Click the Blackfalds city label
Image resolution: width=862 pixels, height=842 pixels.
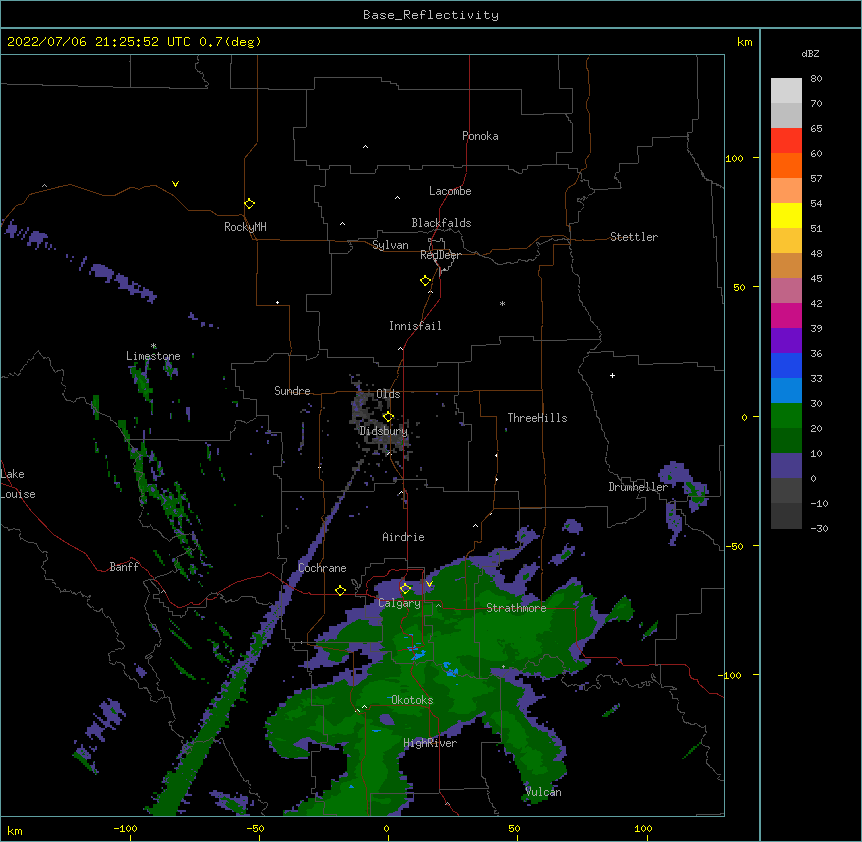(x=441, y=223)
